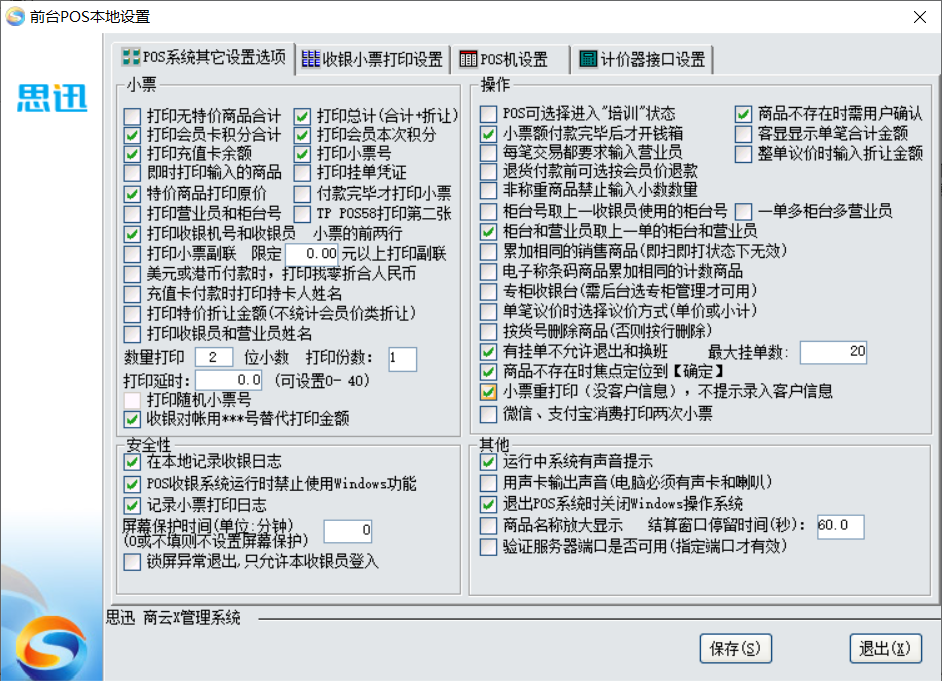Uncheck 打印会员卡积分合计 option
This screenshot has height=681, width=942.
[x=132, y=135]
